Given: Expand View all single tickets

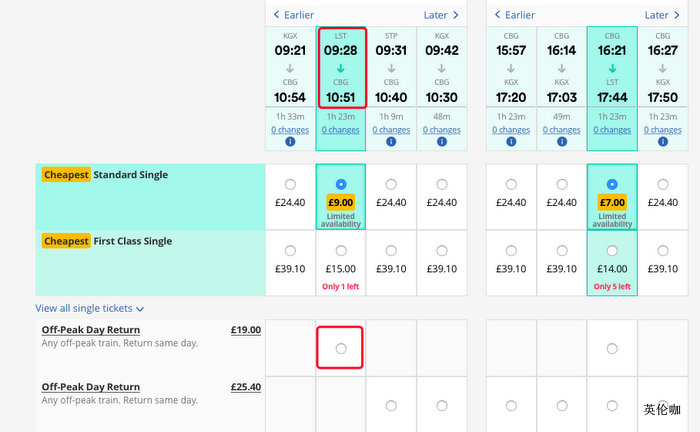Looking at the screenshot, I should tap(90, 309).
